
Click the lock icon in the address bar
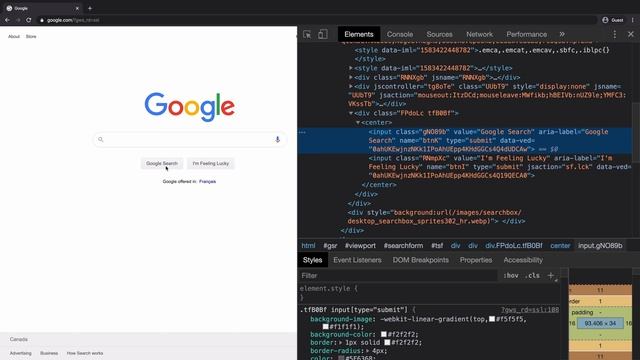(42, 20)
